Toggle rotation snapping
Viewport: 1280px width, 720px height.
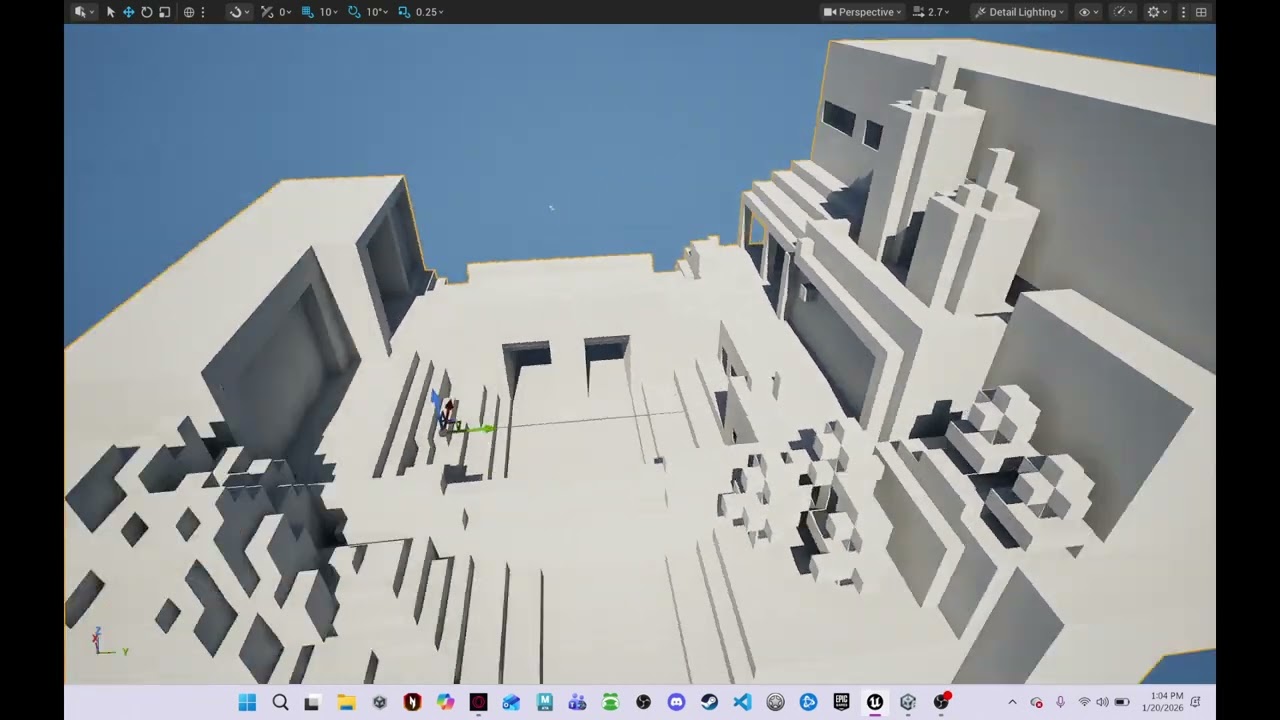click(354, 12)
